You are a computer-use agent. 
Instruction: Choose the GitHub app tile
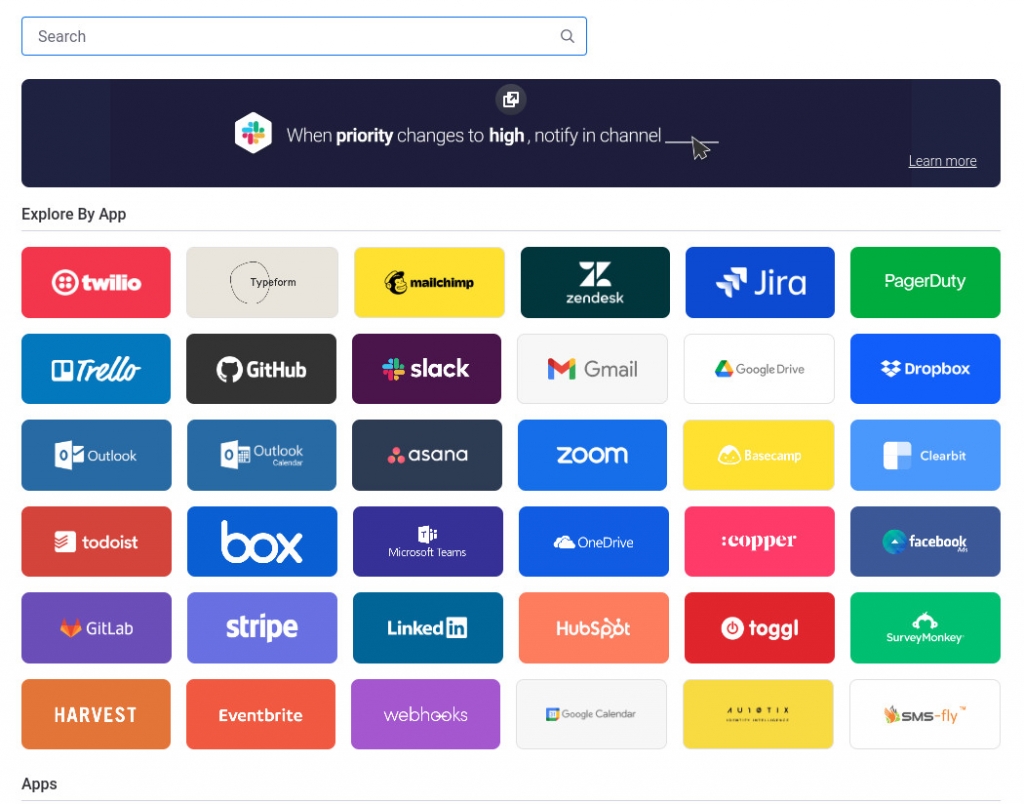(x=261, y=369)
